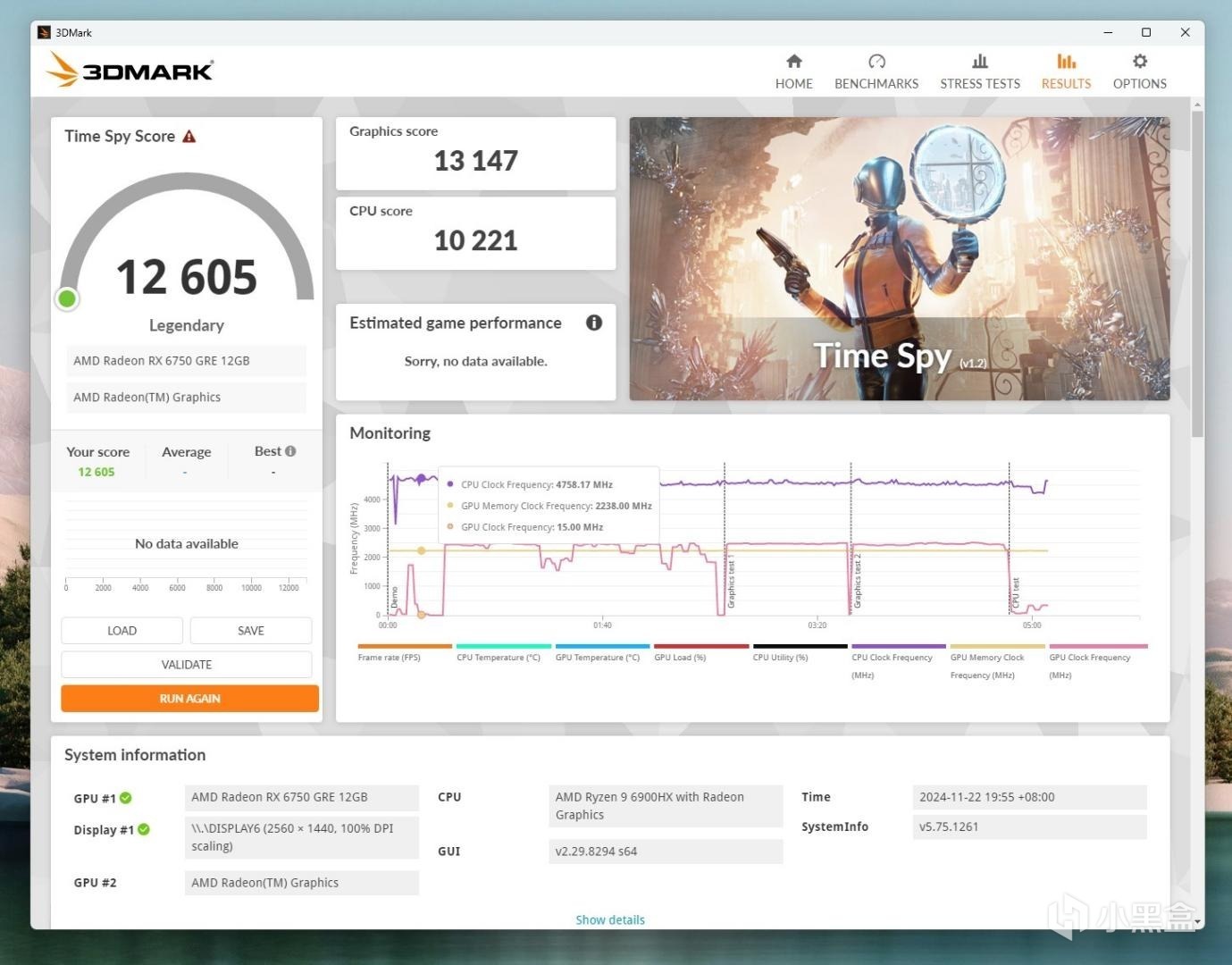1232x965 pixels.
Task: Click the green dot on score gauge
Action: coord(67,298)
